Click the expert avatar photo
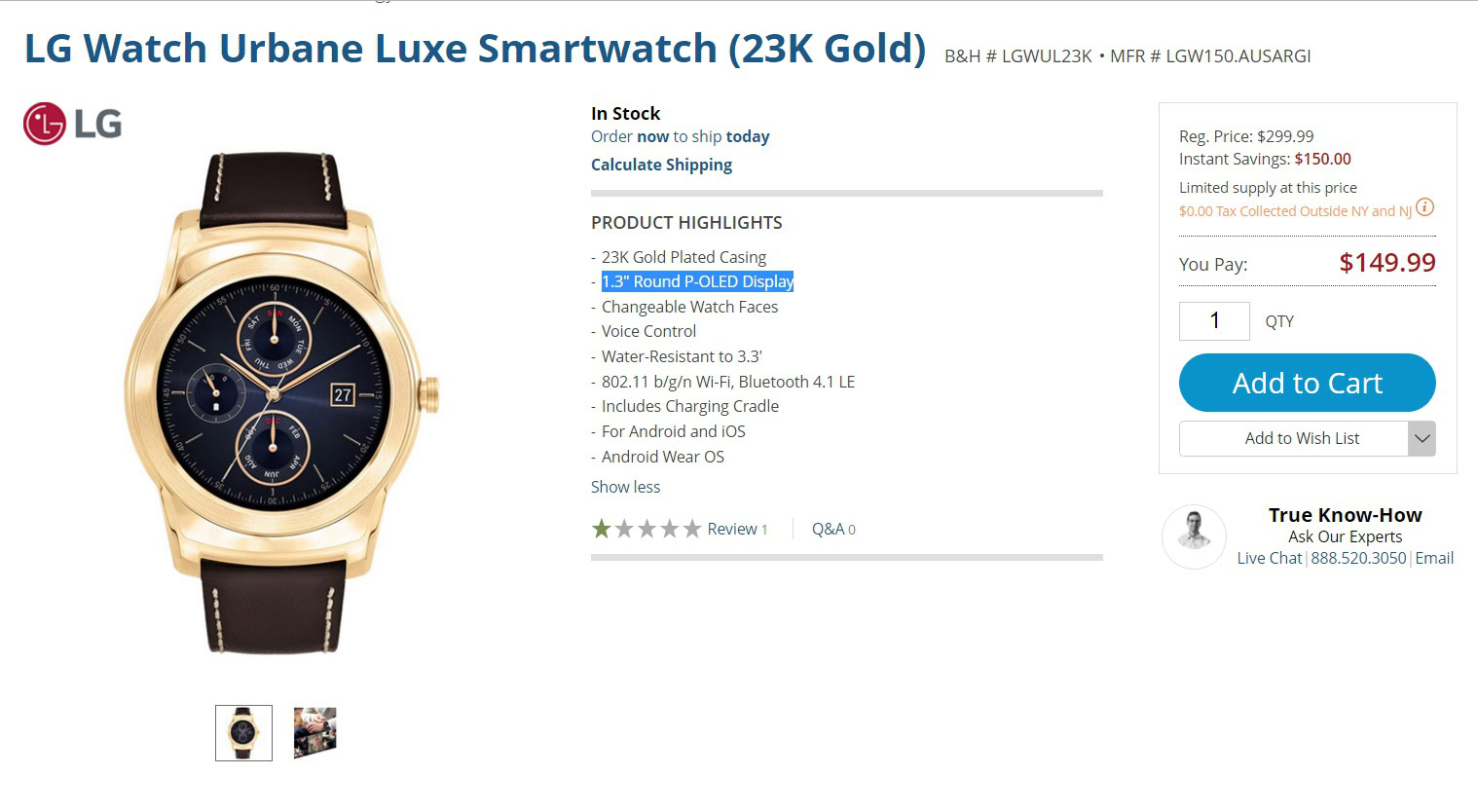 1194,536
